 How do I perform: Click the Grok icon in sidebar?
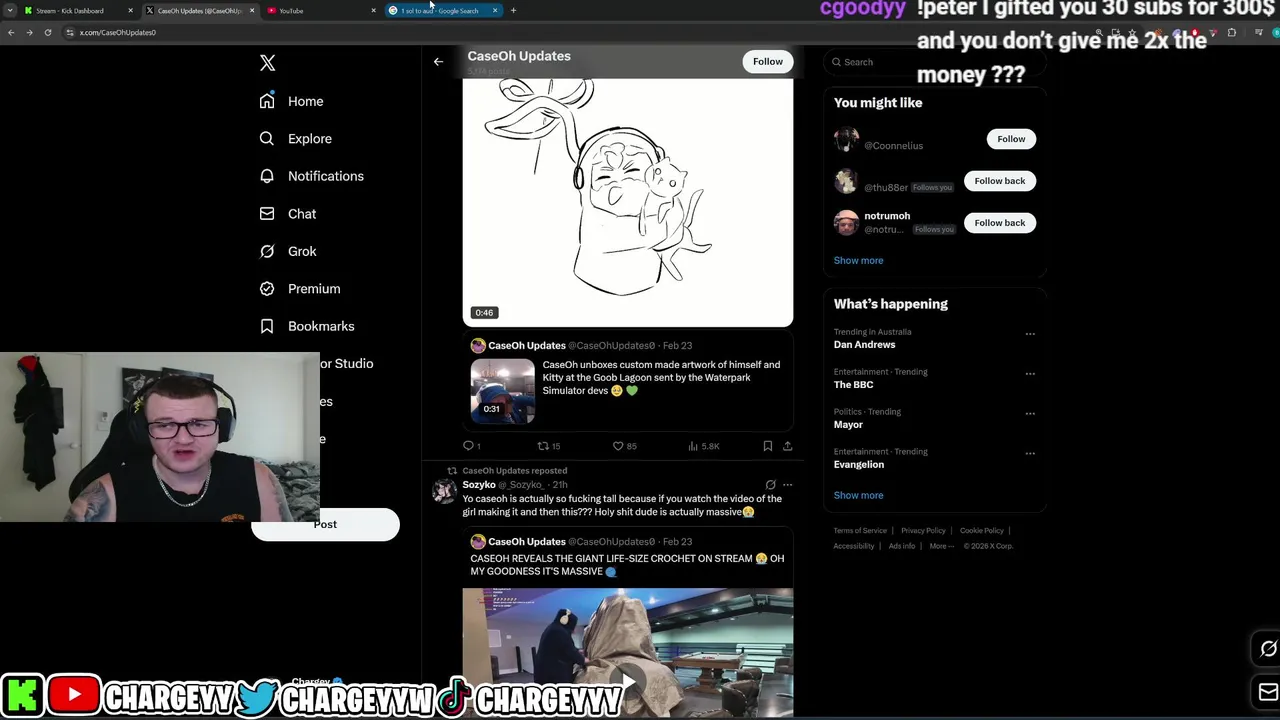[x=267, y=251]
